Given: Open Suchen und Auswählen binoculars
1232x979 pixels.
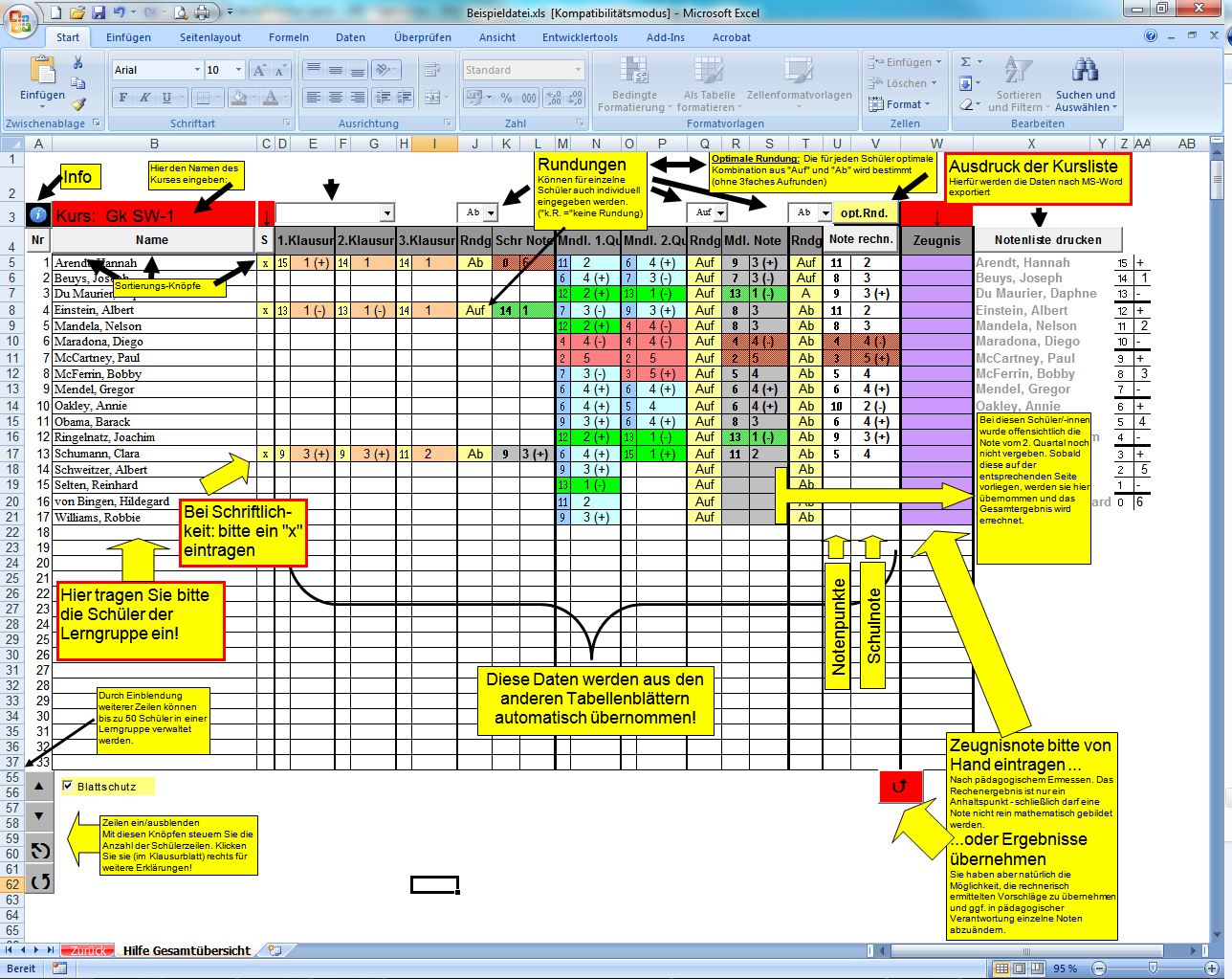Looking at the screenshot, I should (1085, 84).
